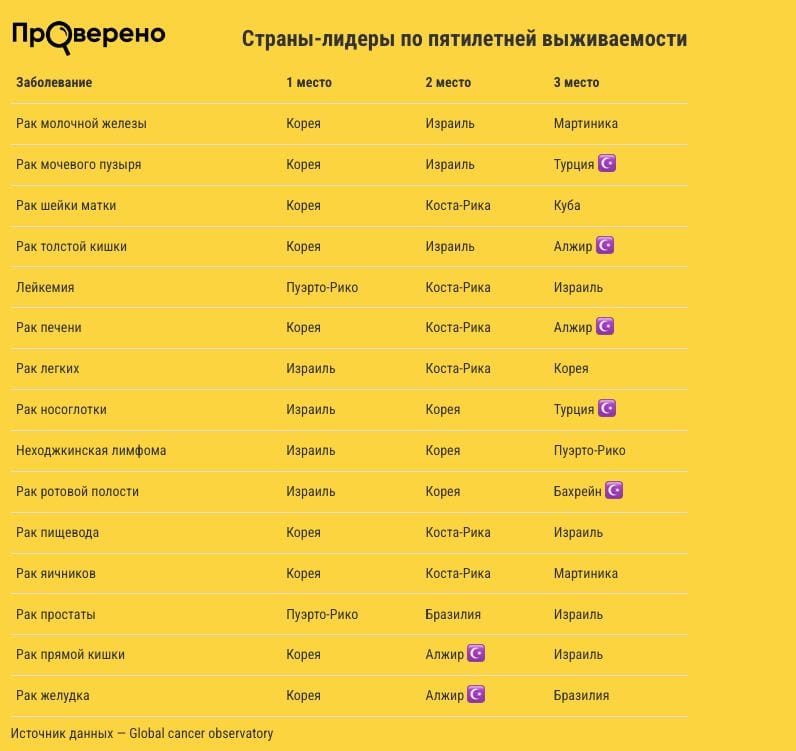Image resolution: width=796 pixels, height=751 pixels.
Task: Click crescent icon in Рак мочевого пузыря row
Action: pyautogui.click(x=606, y=163)
